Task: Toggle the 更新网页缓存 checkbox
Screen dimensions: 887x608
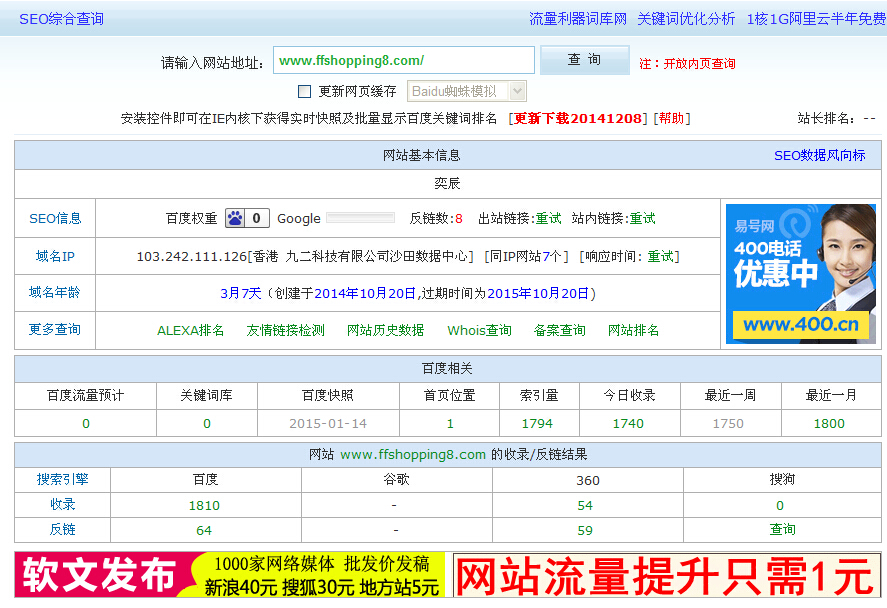Action: point(304,91)
